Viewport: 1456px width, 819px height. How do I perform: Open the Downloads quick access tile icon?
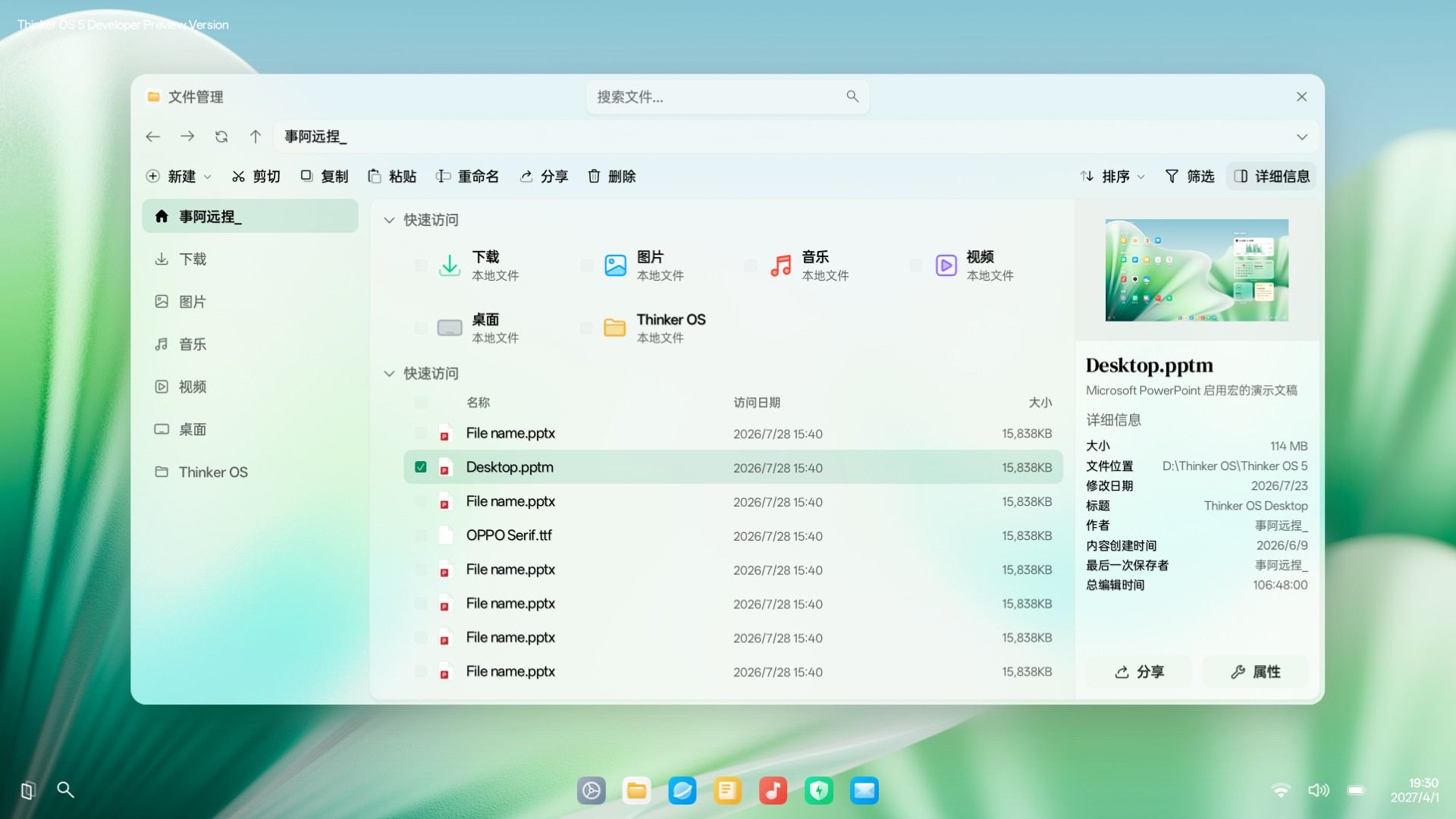tap(450, 265)
